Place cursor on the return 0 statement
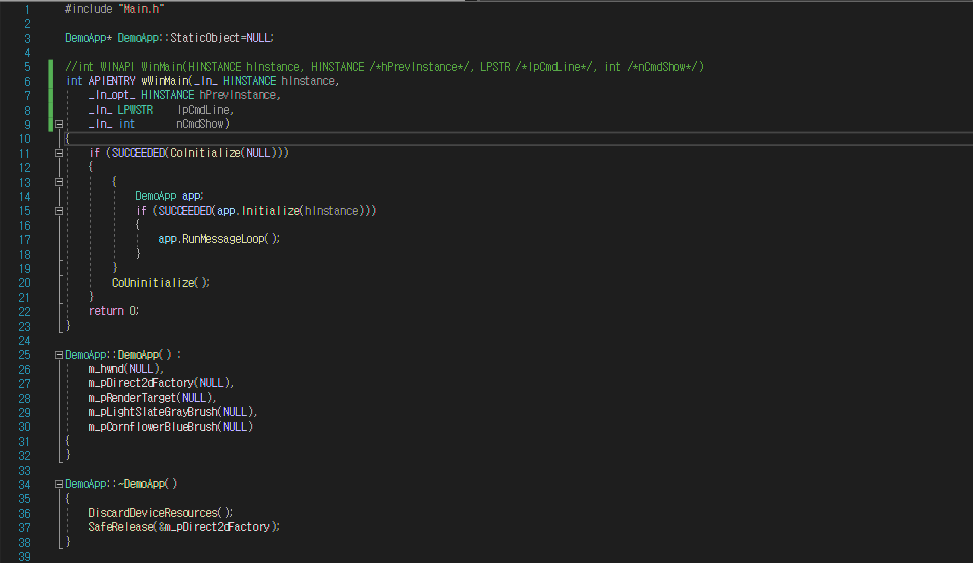Image resolution: width=973 pixels, height=563 pixels. coord(114,311)
